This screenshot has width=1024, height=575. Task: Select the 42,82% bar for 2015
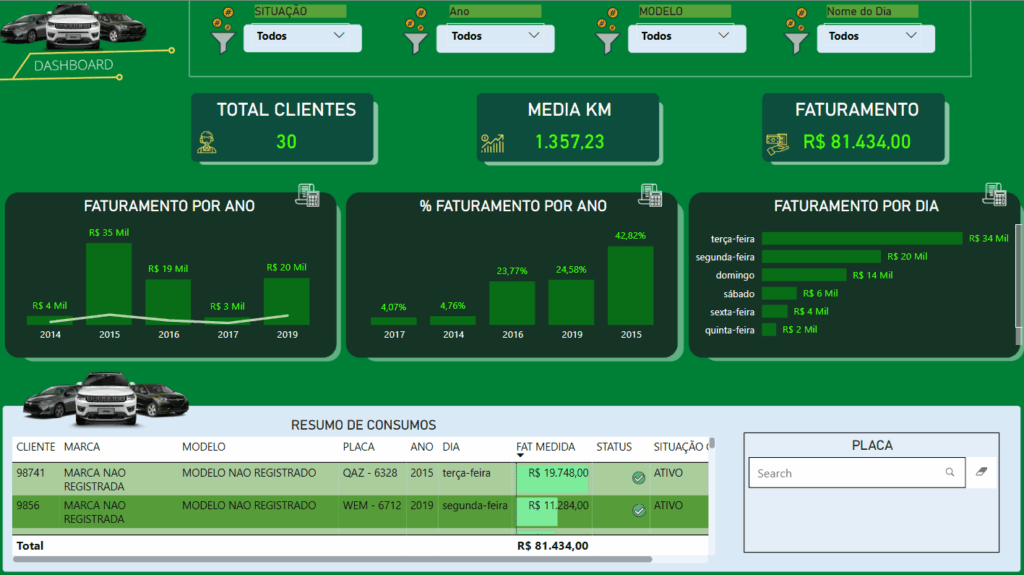[x=631, y=285]
